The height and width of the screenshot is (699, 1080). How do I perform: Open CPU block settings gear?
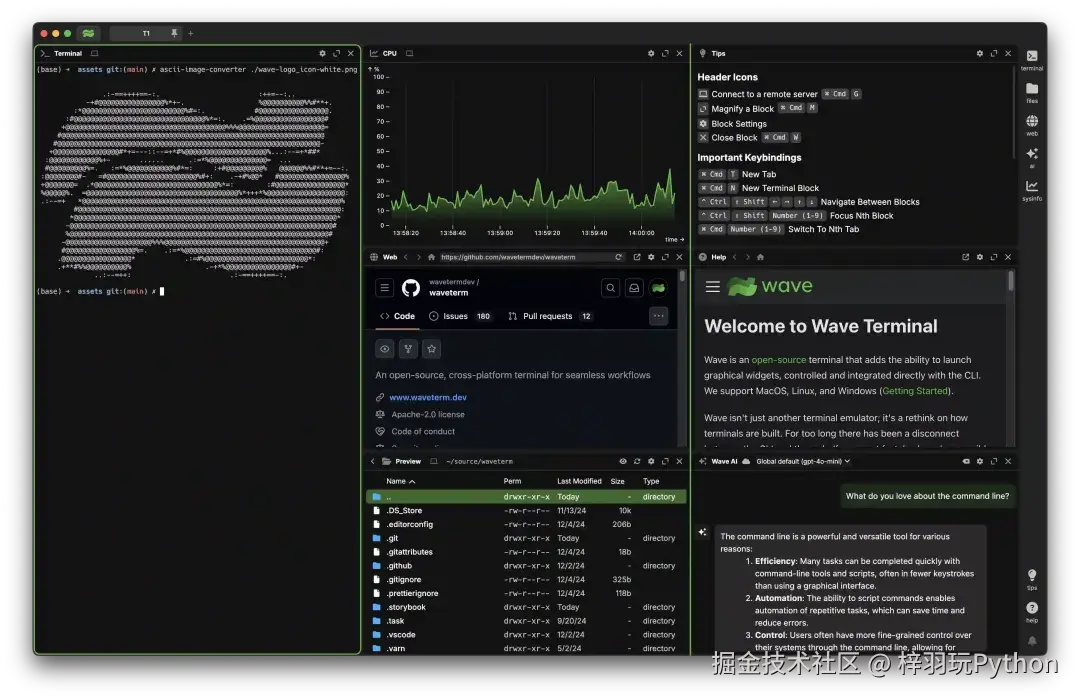click(x=651, y=53)
